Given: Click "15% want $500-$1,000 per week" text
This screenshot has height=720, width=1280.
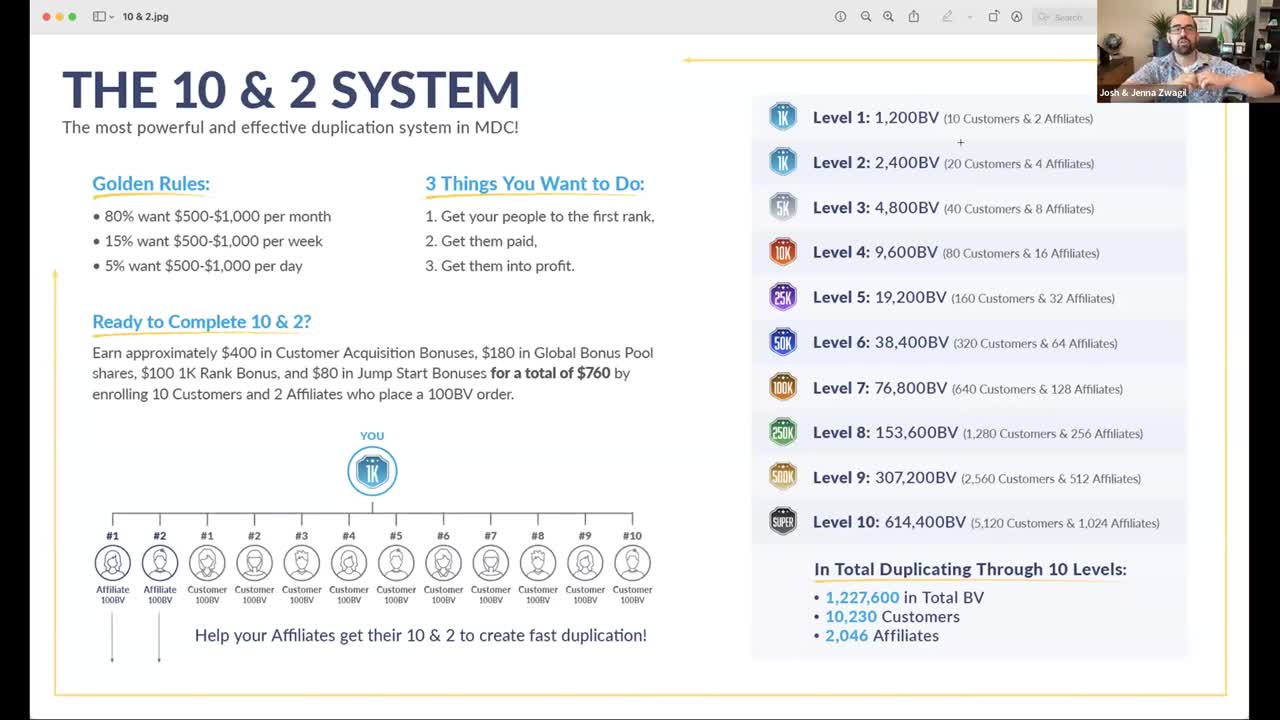Looking at the screenshot, I should pyautogui.click(x=214, y=241).
